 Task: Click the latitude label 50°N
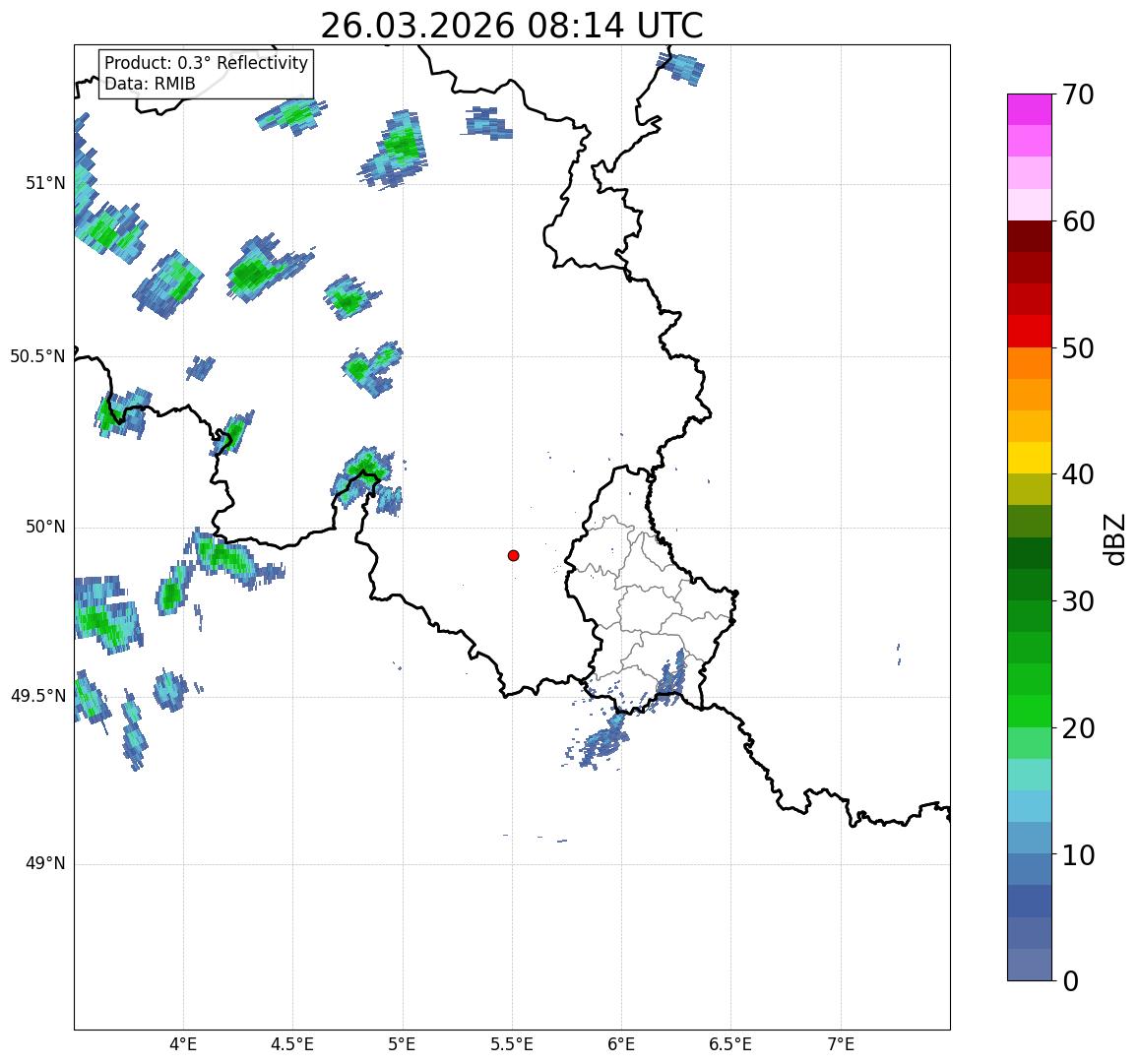(45, 527)
